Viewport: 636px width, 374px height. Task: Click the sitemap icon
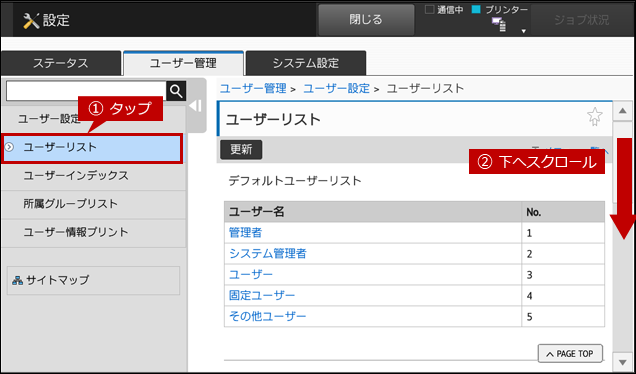coord(17,280)
